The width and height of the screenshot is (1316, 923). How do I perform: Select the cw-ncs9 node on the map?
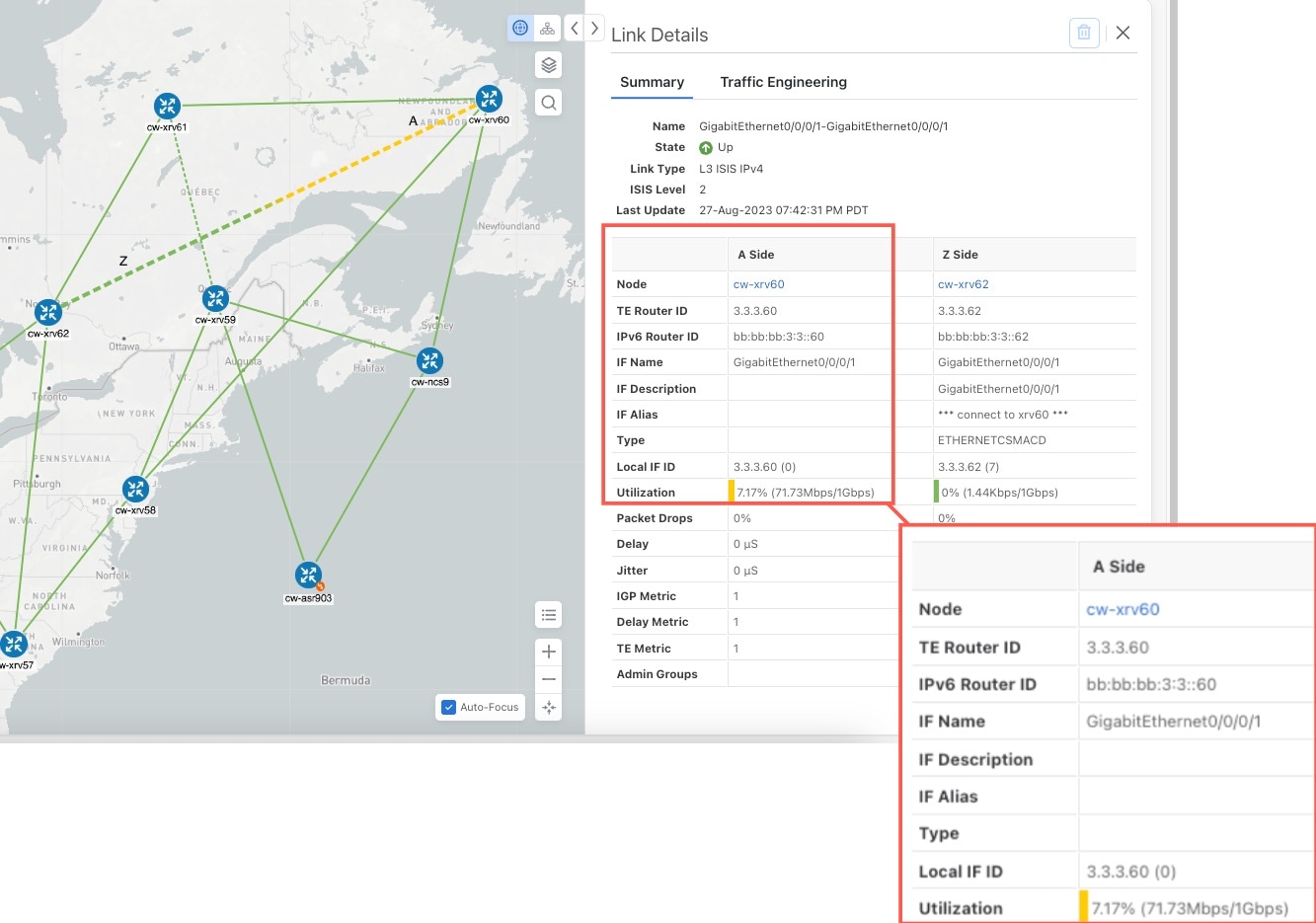pos(429,360)
